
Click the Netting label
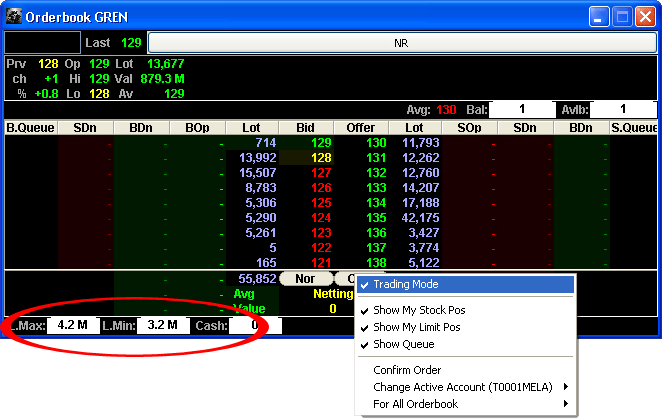(333, 294)
